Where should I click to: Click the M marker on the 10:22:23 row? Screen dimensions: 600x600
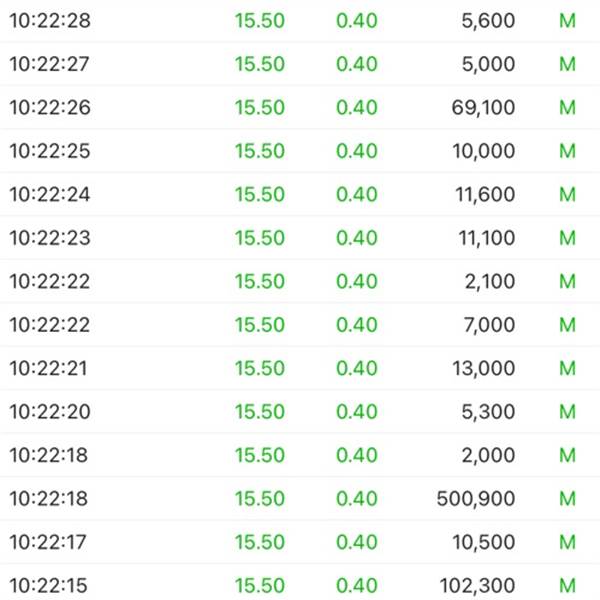[568, 238]
